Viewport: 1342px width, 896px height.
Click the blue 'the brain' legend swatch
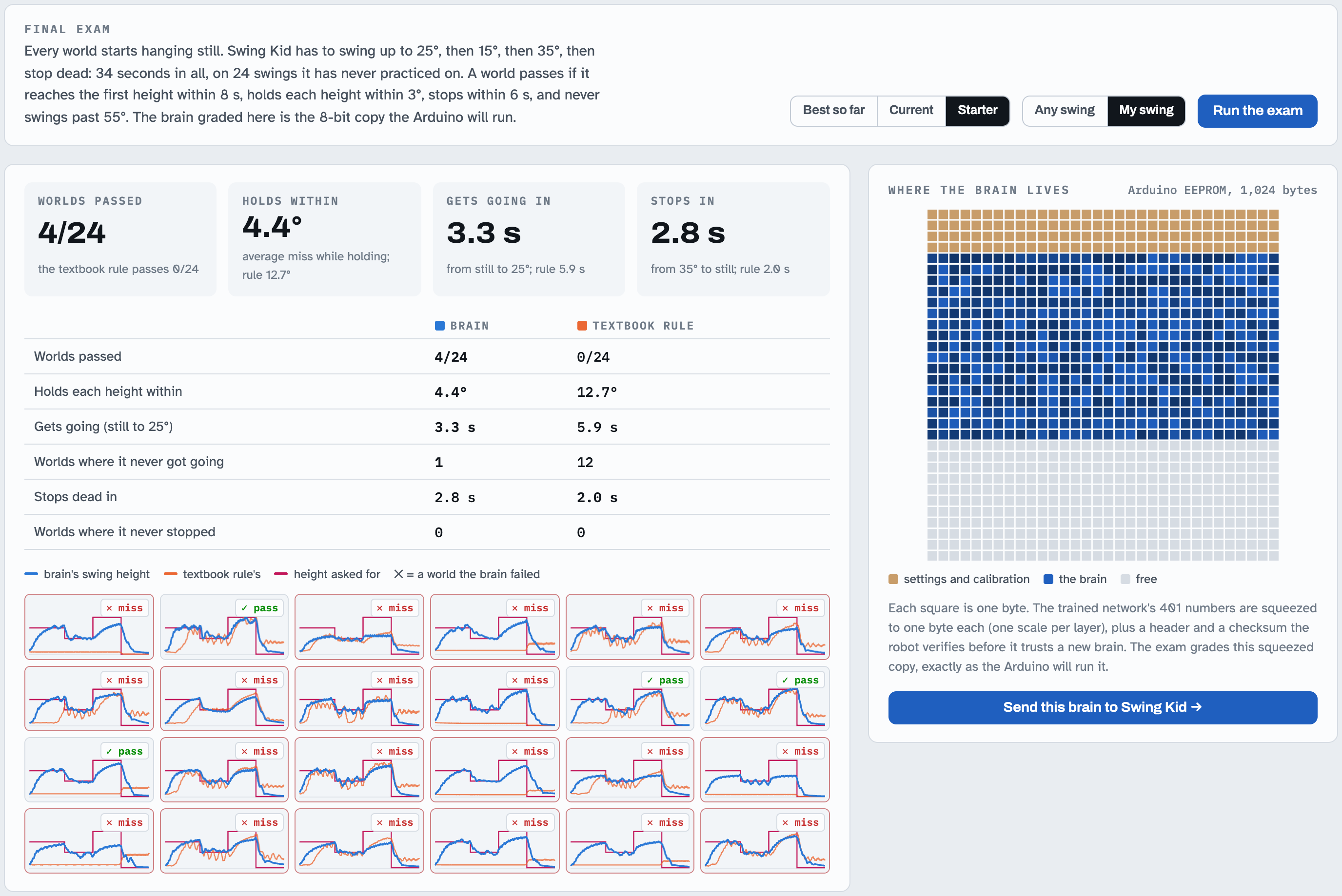point(1048,580)
